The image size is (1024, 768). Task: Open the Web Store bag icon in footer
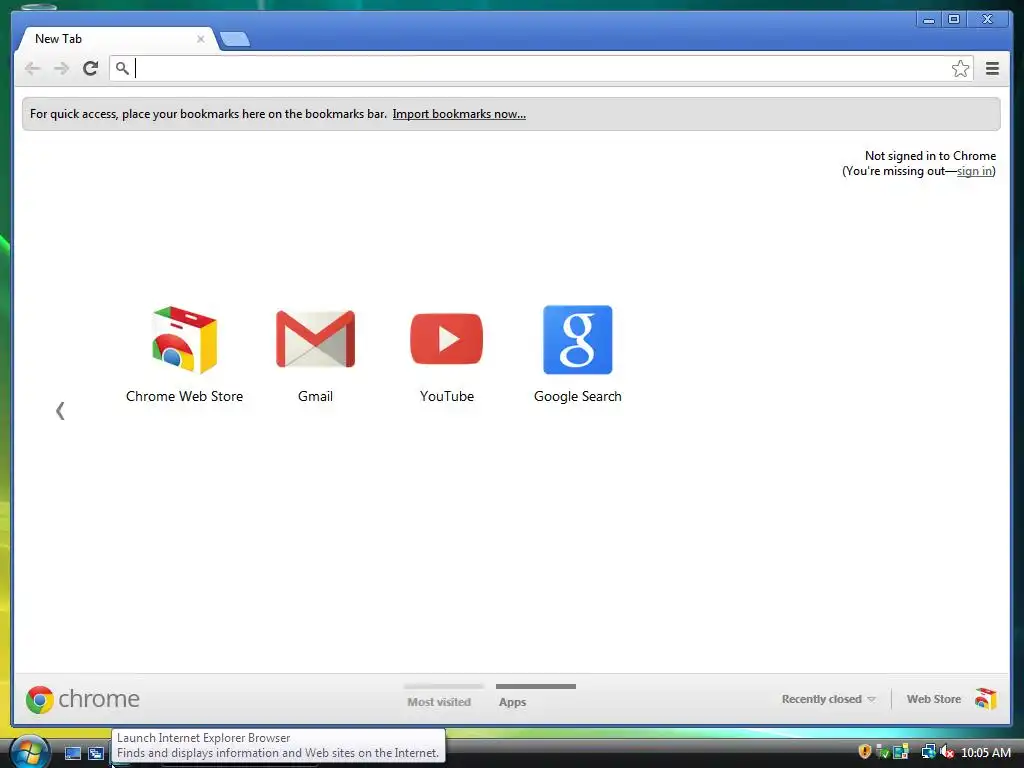click(986, 699)
